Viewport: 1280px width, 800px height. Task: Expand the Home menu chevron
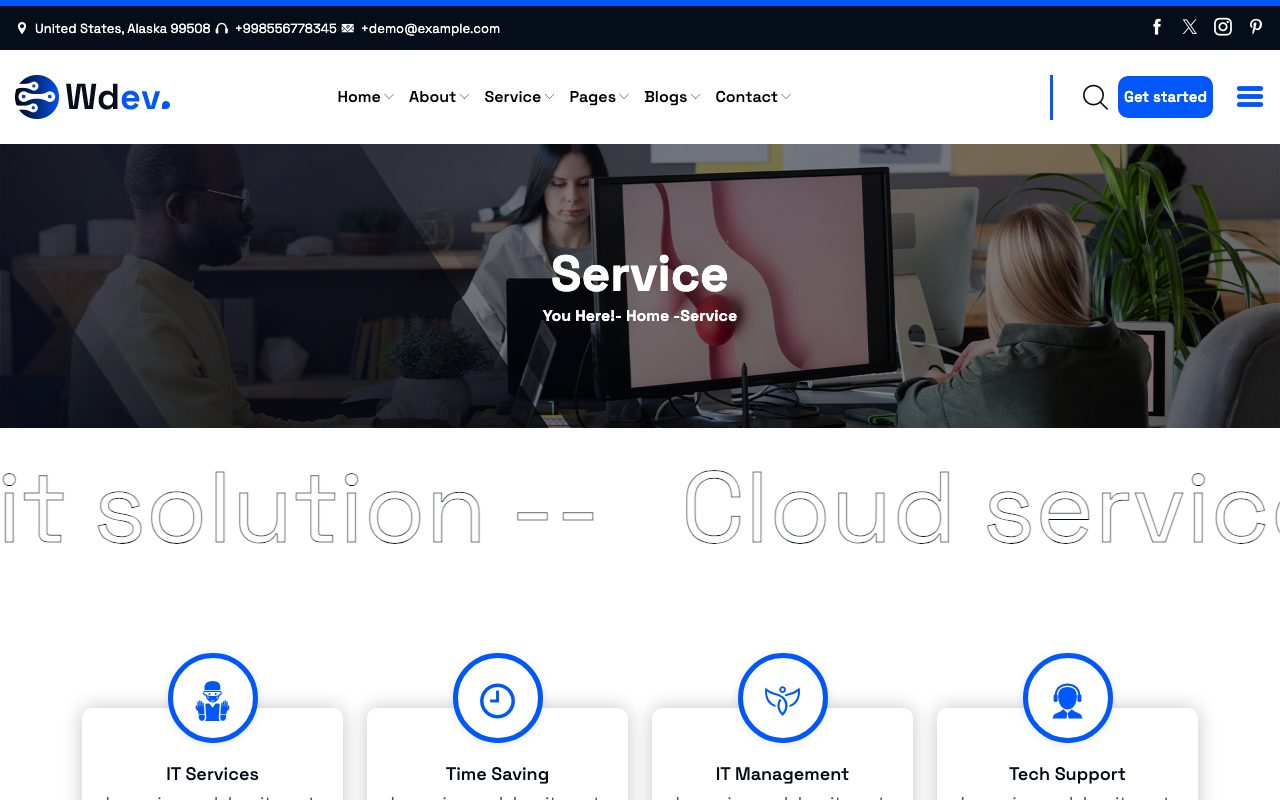[389, 97]
